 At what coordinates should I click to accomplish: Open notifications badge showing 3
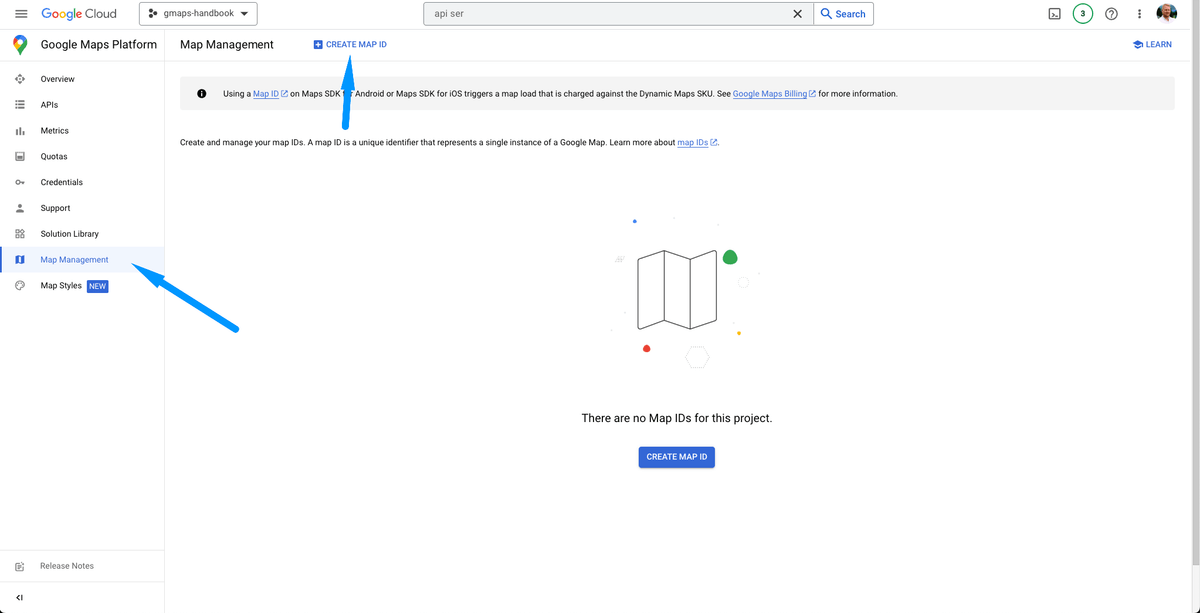click(x=1082, y=14)
